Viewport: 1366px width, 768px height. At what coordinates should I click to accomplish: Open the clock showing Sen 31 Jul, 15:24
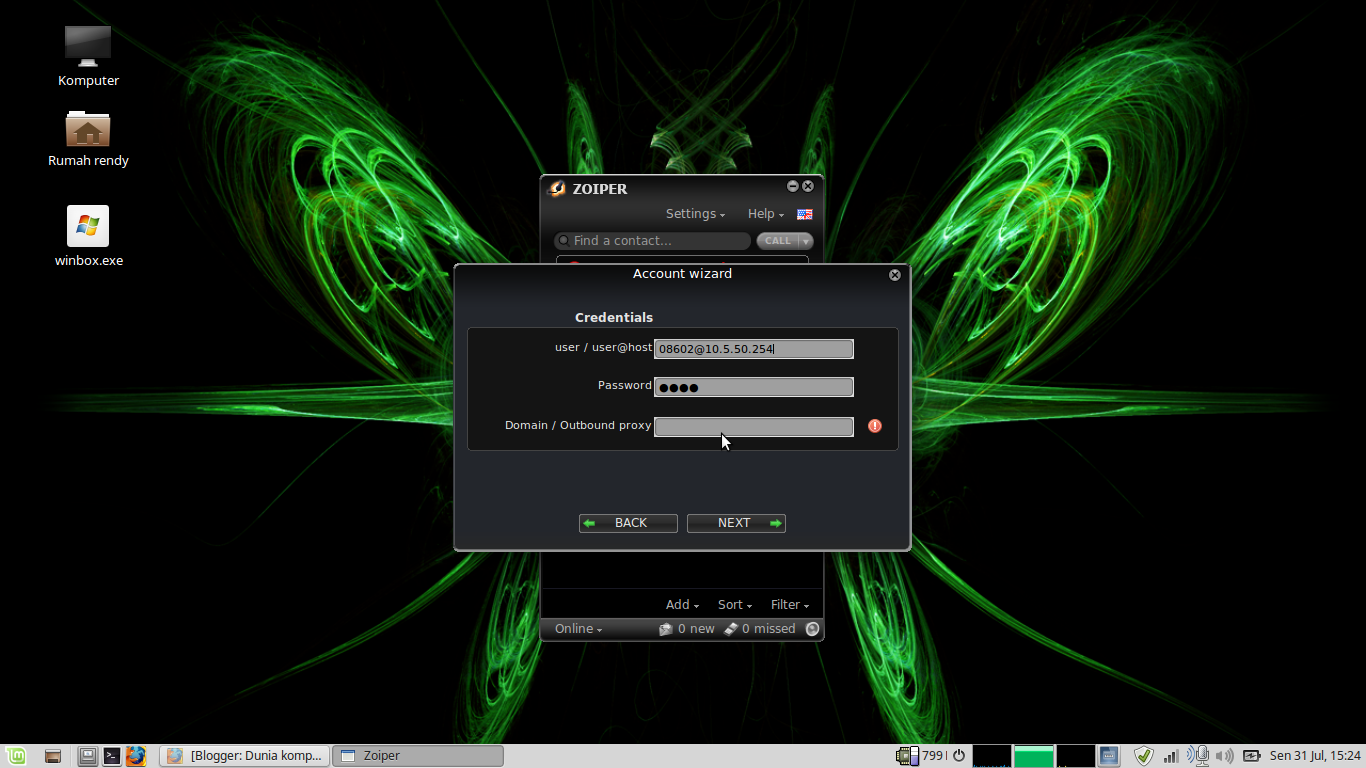[1315, 756]
